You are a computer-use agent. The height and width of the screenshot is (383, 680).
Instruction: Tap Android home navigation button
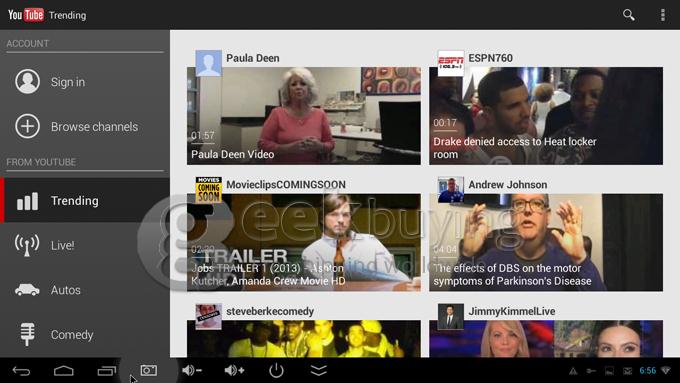click(x=64, y=371)
